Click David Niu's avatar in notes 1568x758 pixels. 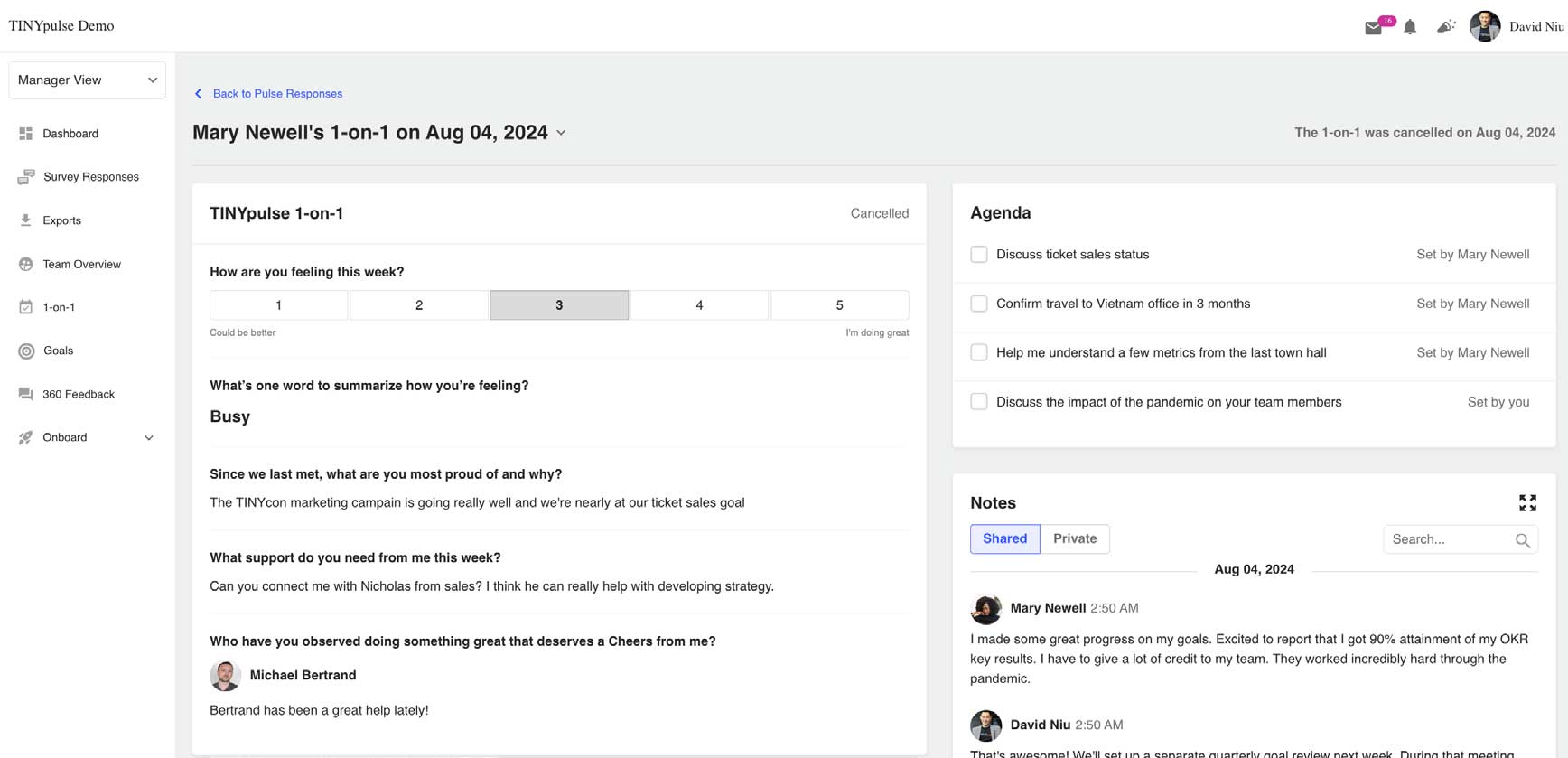985,725
